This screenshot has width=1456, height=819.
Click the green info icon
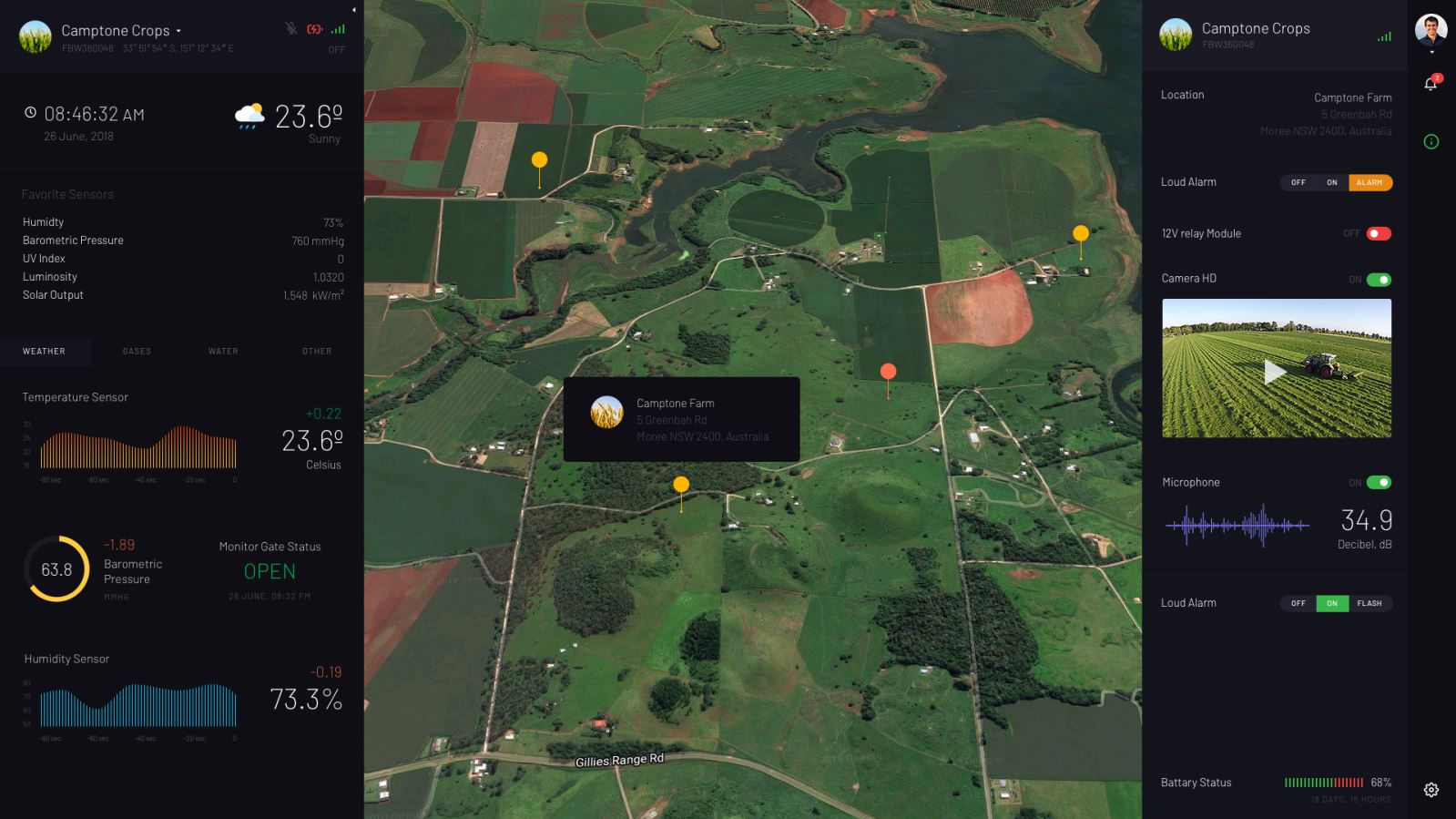point(1431,142)
